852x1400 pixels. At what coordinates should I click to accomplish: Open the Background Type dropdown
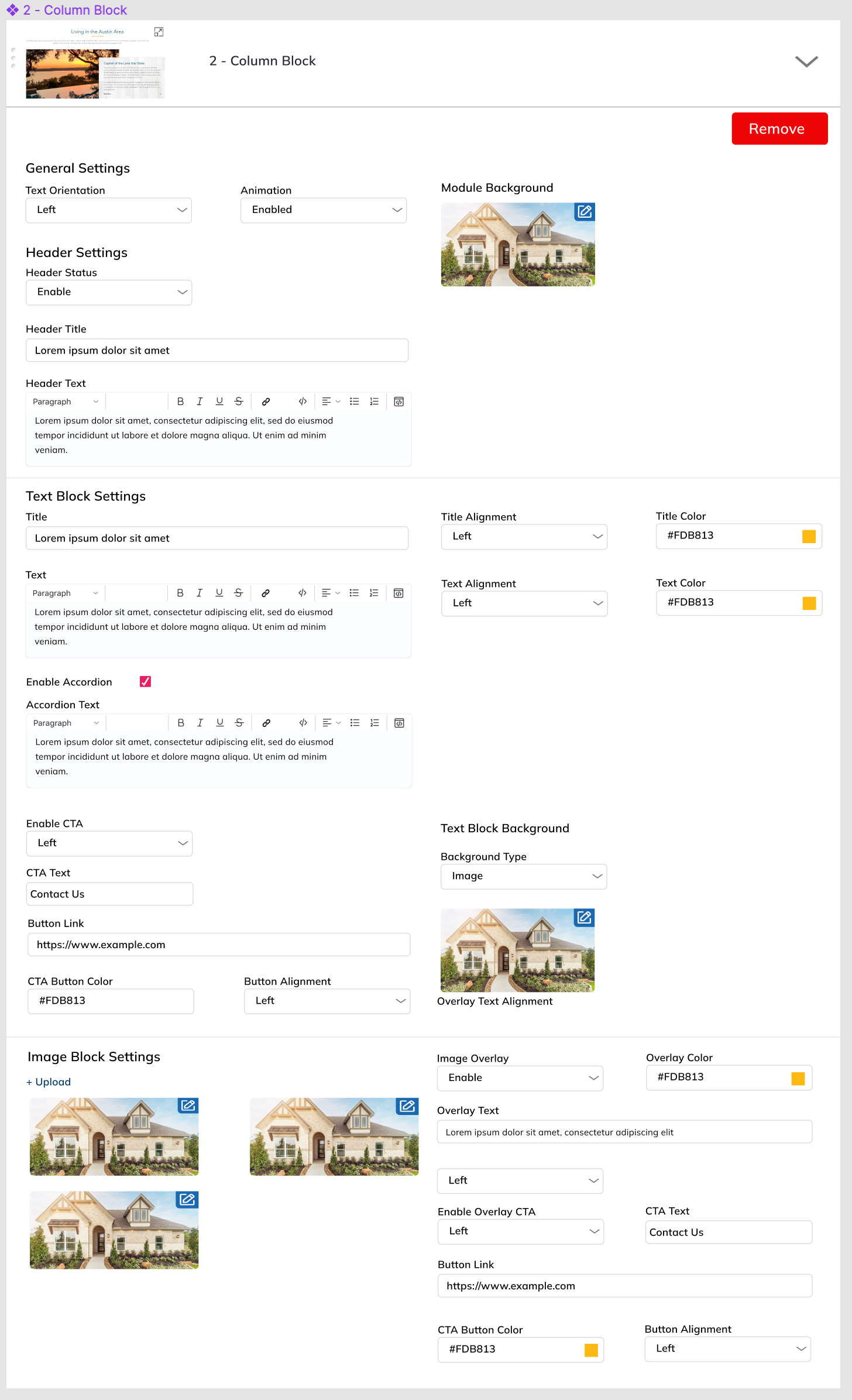coord(524,876)
